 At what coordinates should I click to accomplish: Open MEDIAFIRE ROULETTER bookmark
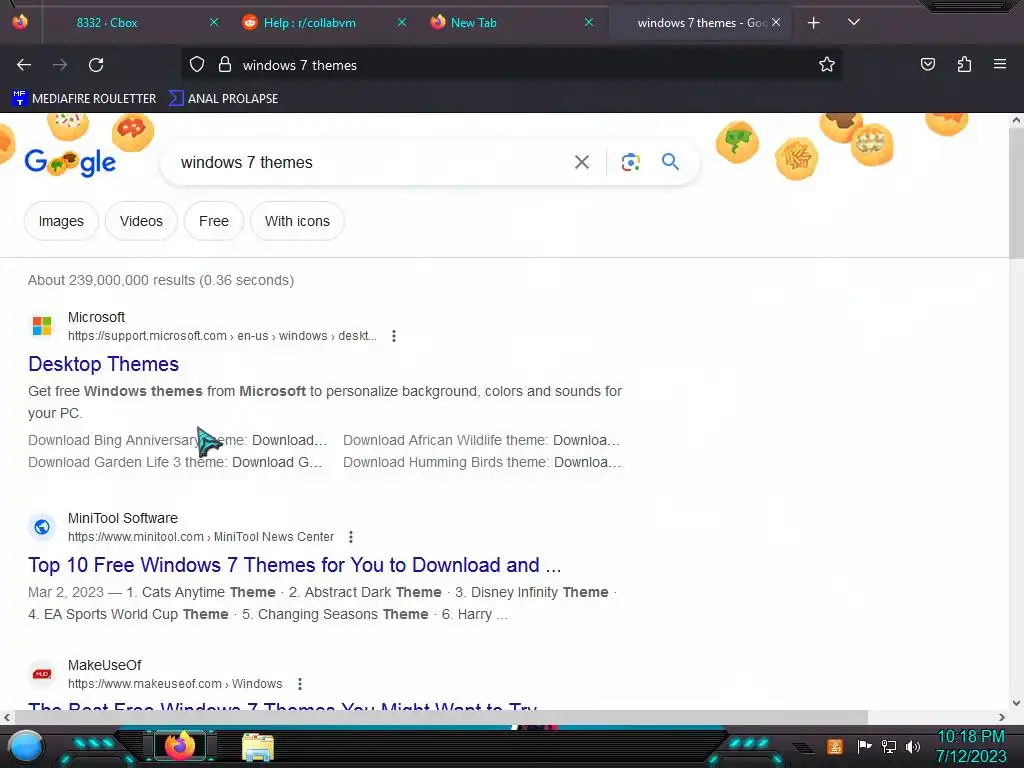84,99
